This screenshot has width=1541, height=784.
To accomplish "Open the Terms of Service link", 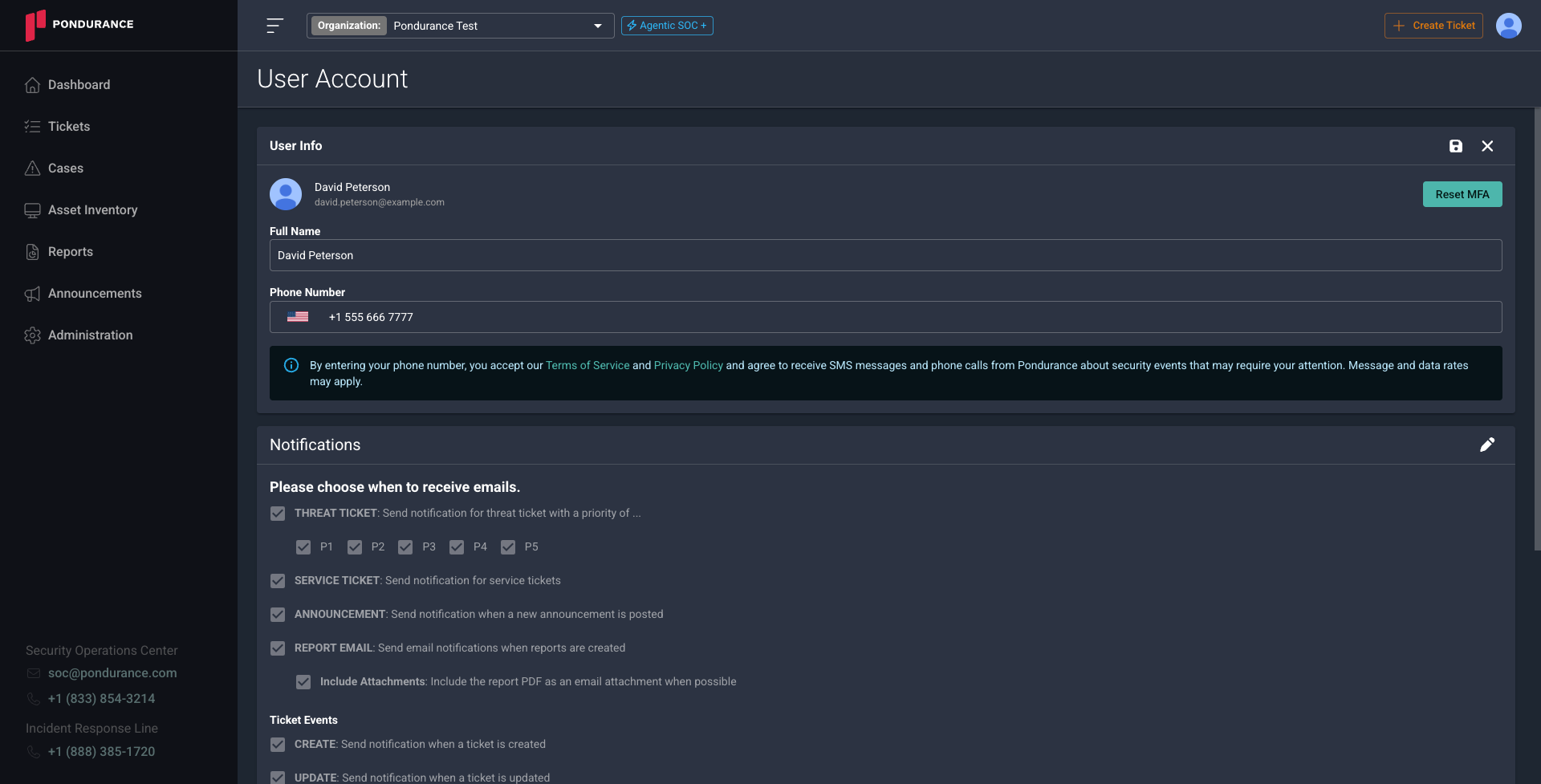I will pyautogui.click(x=588, y=365).
